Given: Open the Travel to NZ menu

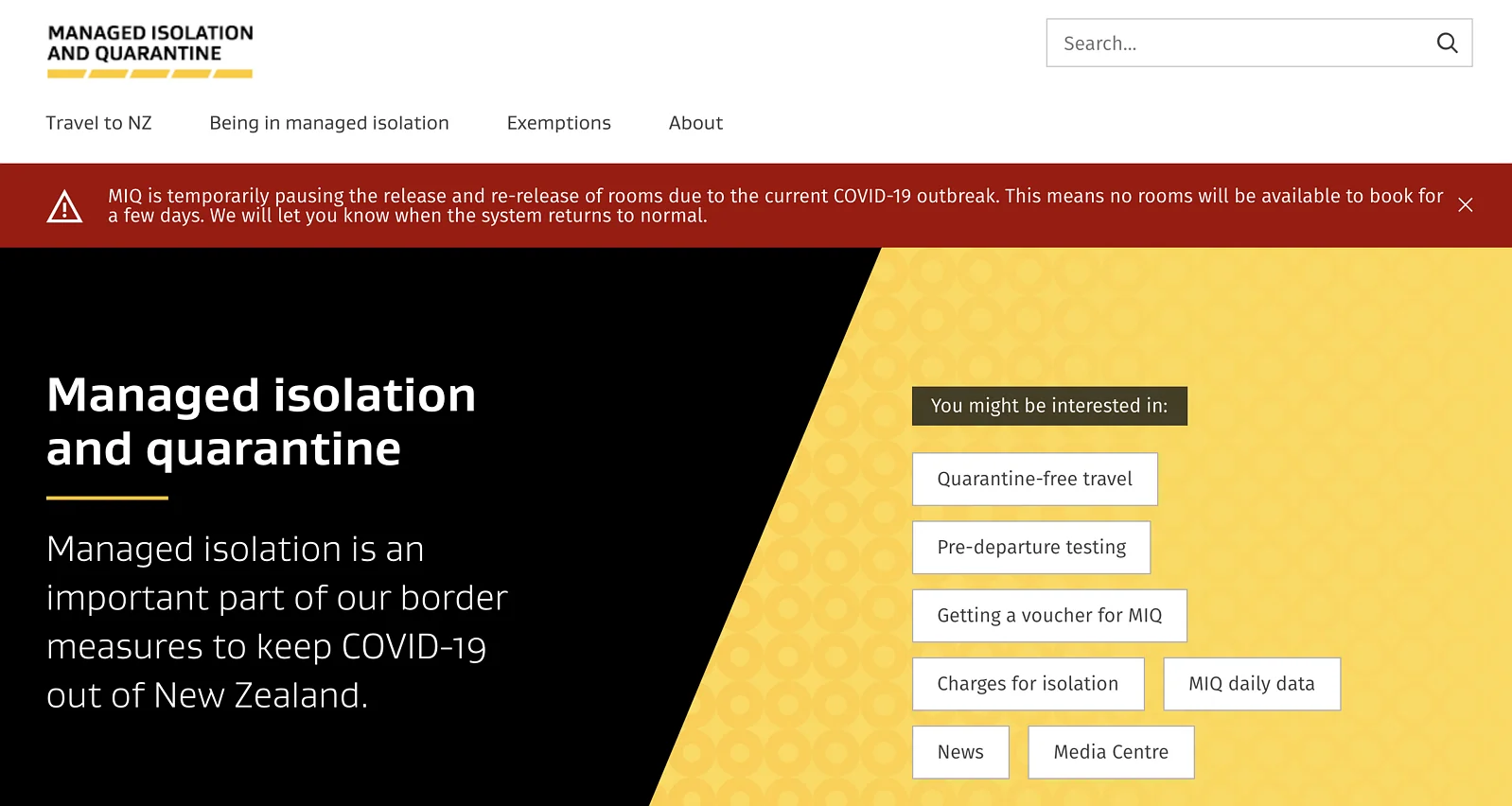Looking at the screenshot, I should coord(98,123).
